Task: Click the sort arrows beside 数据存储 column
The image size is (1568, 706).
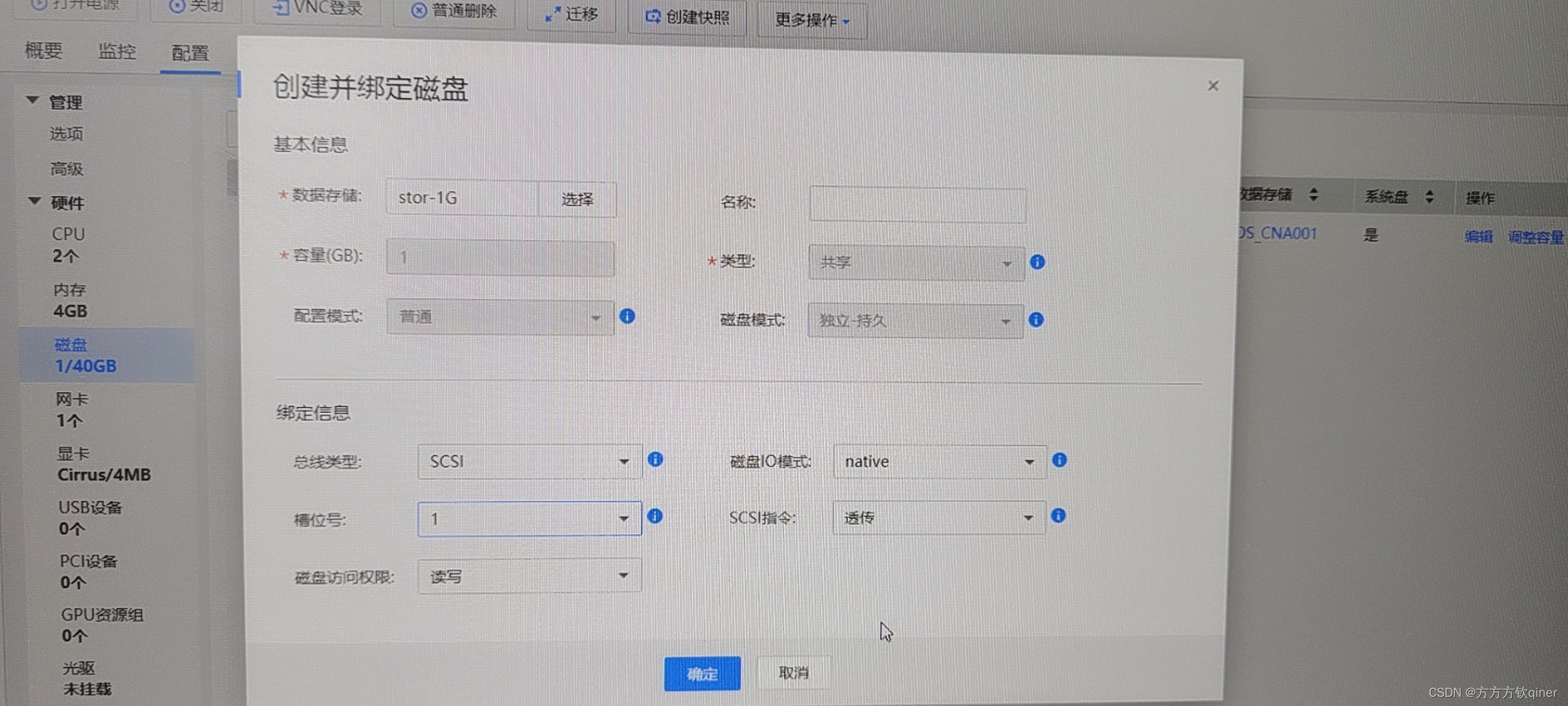Action: click(1313, 195)
